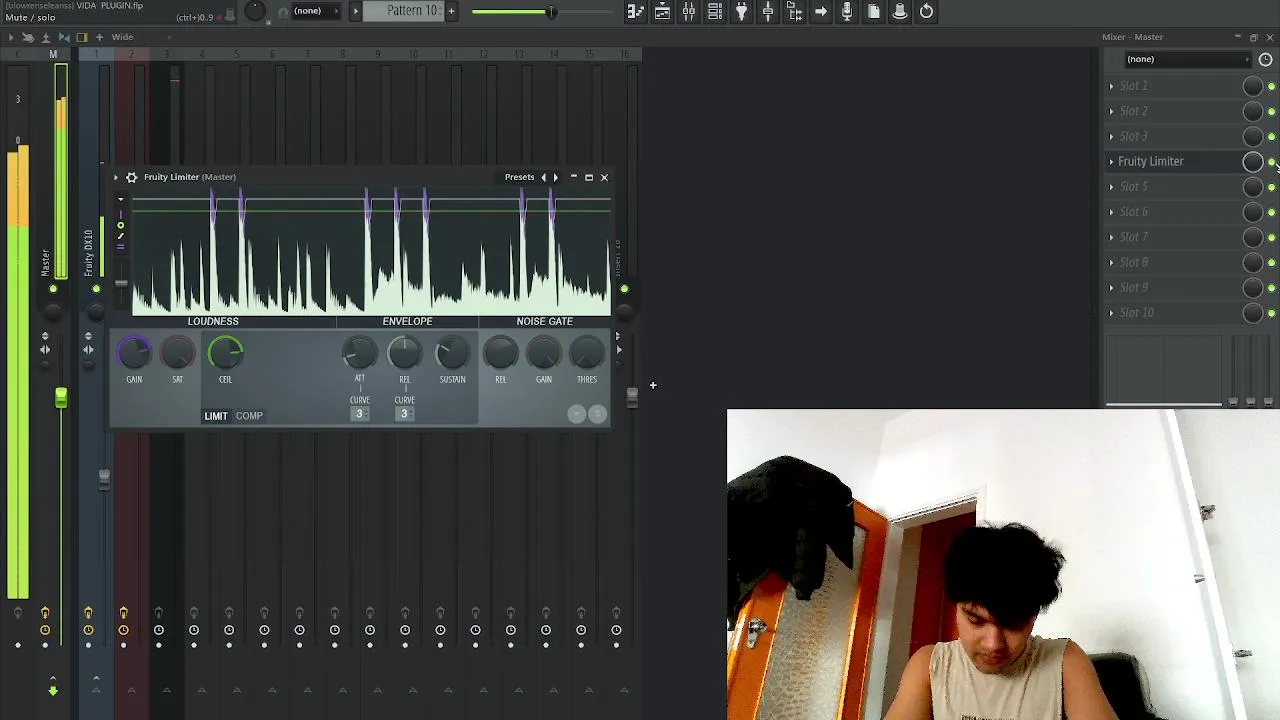This screenshot has width=1280, height=720.
Task: Toggle the Master track mute LED
Action: click(x=53, y=290)
